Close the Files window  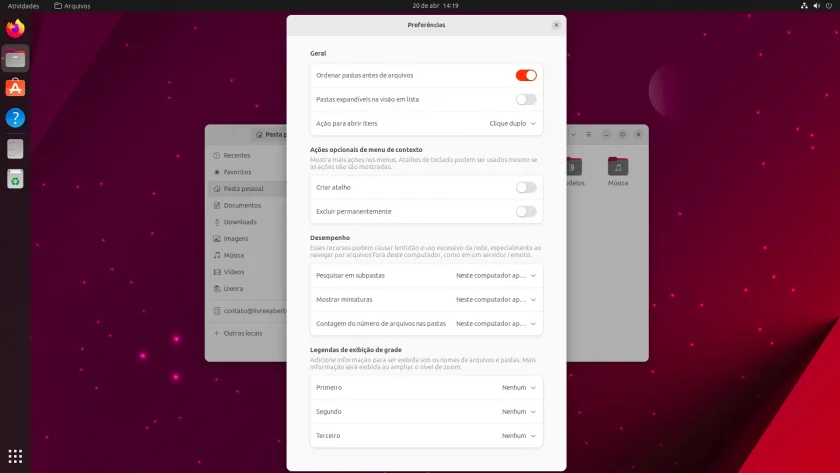(x=639, y=135)
